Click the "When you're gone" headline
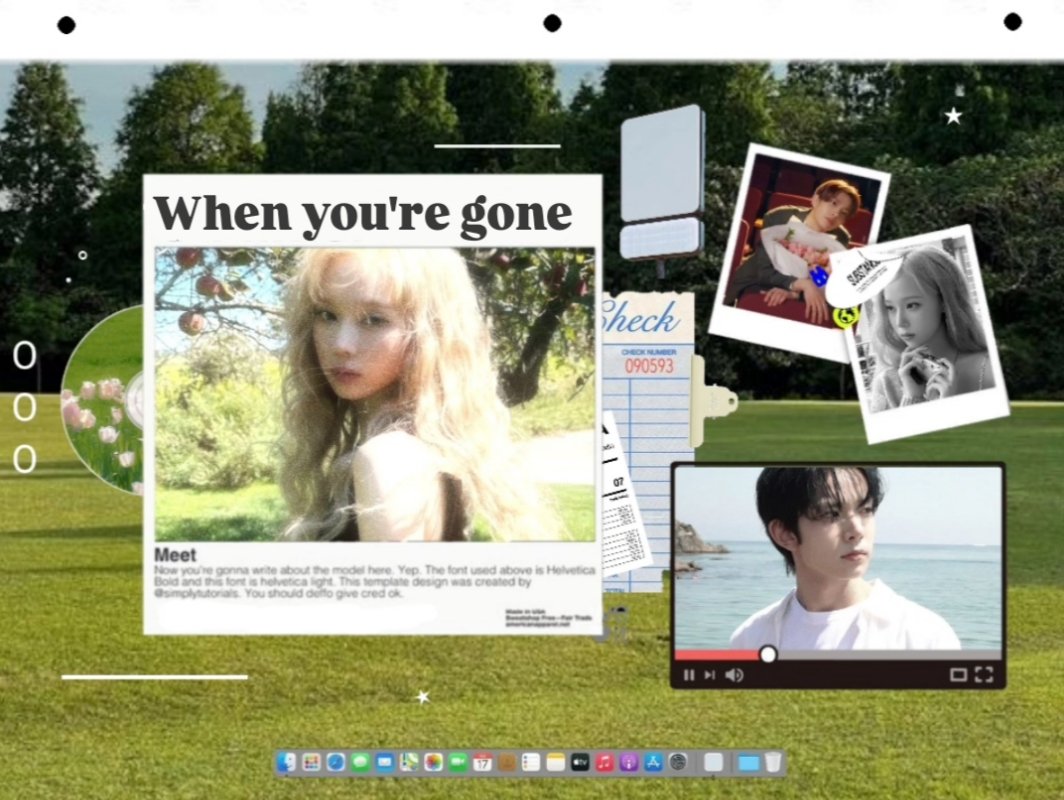Screen dimensions: 1064x800 coord(362,214)
